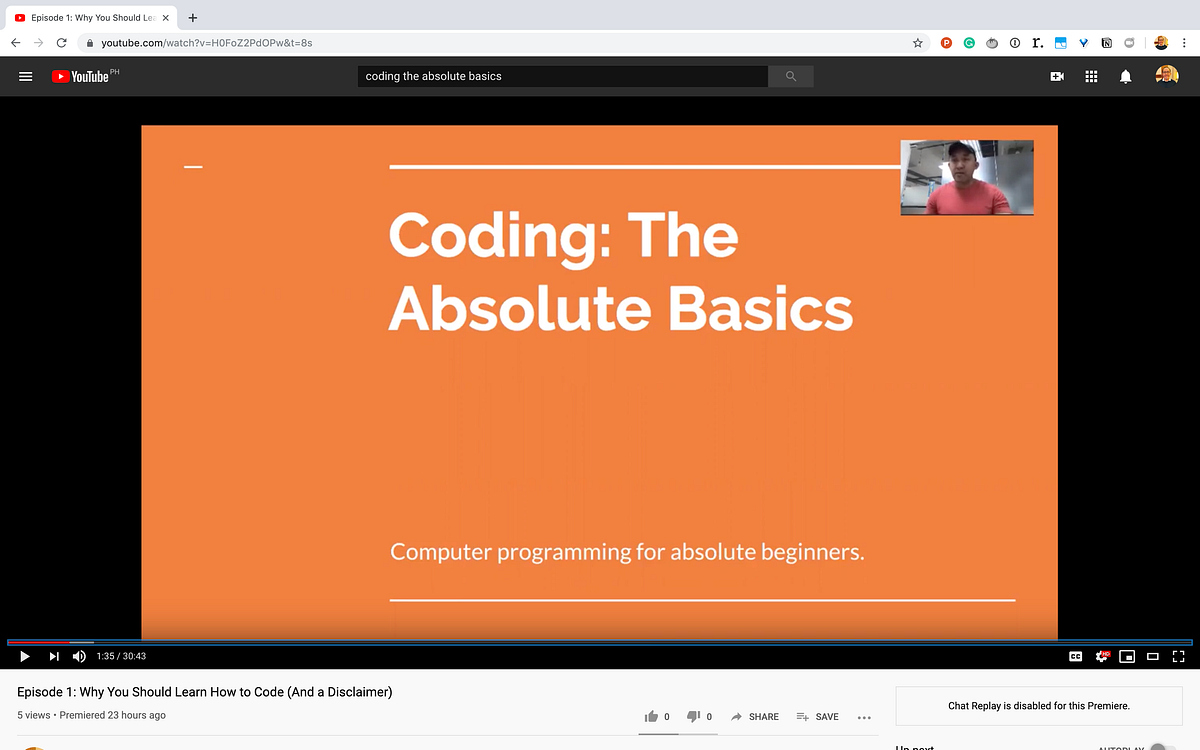Toggle the hamburger menu sidebar

[25, 76]
